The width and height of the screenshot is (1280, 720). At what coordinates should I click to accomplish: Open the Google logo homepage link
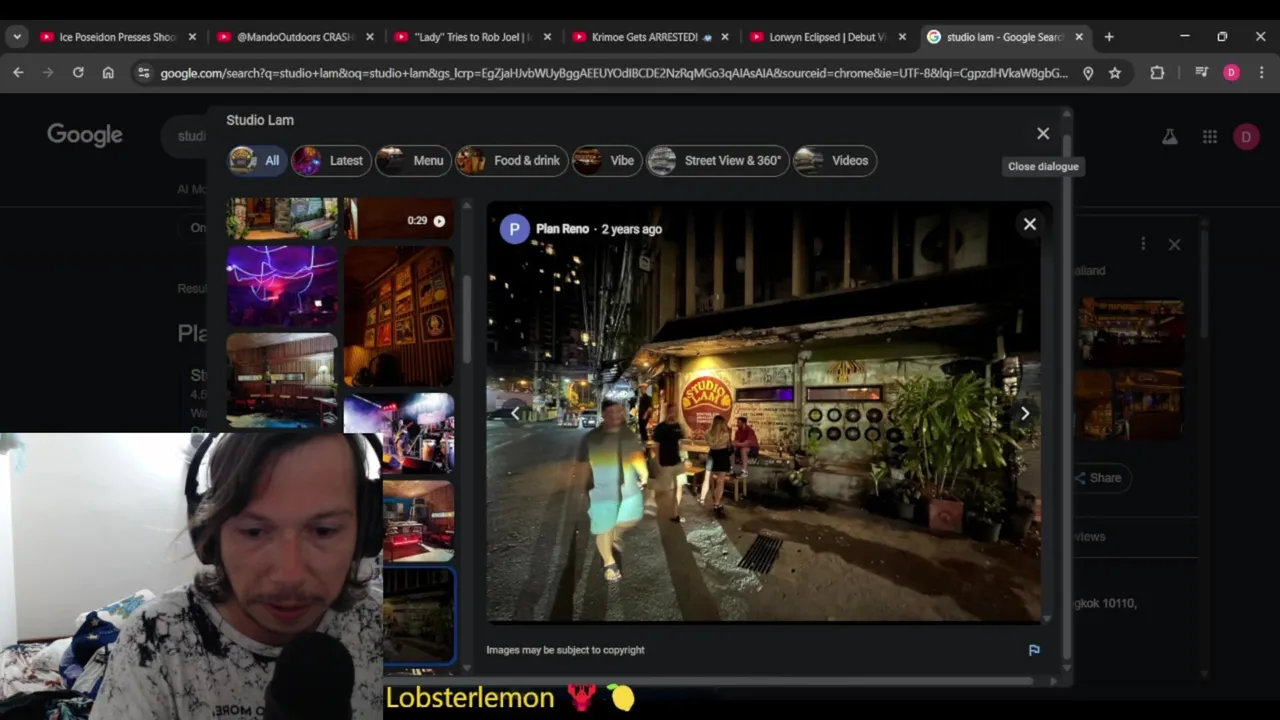(x=85, y=135)
